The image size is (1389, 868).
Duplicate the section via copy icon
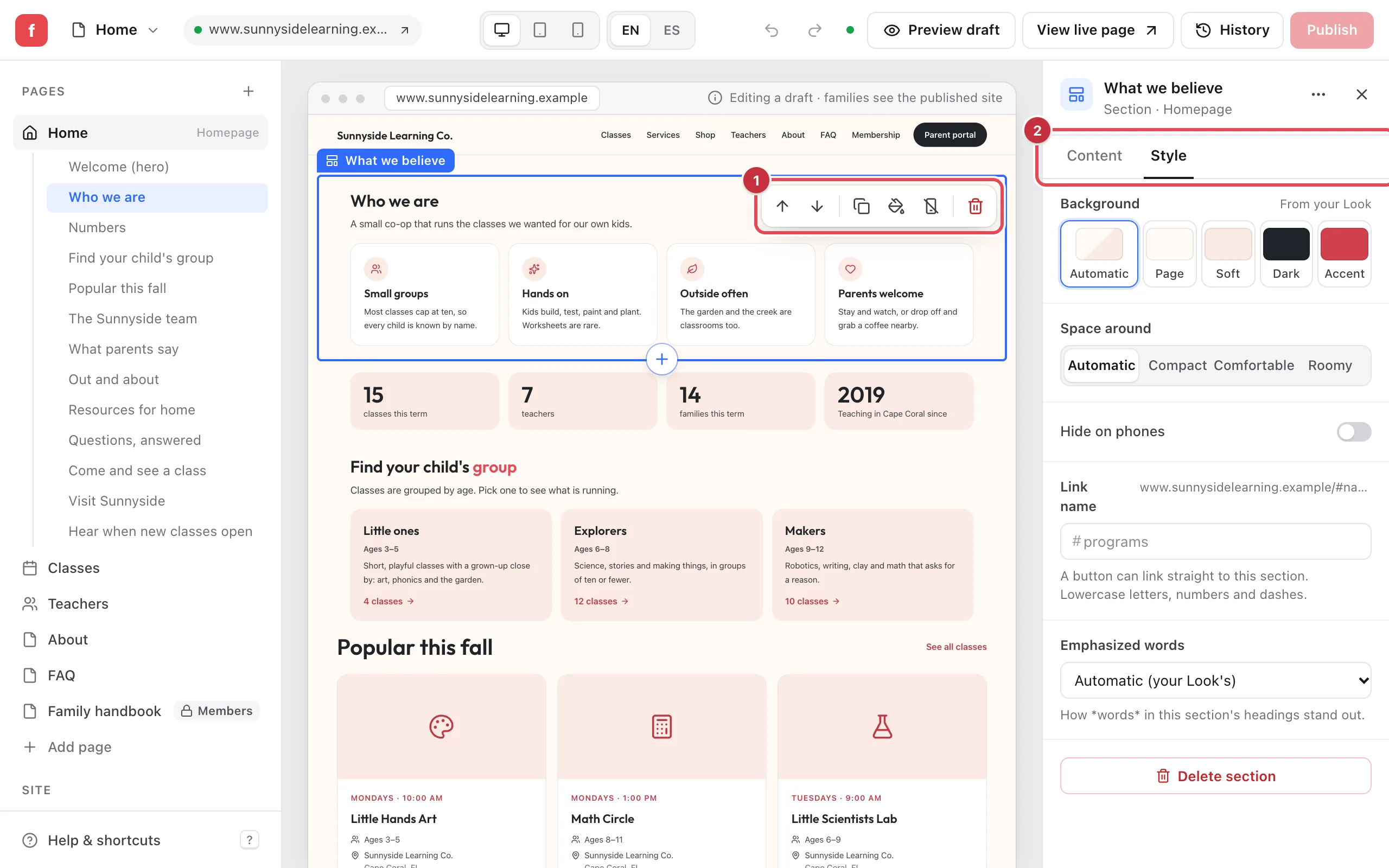[x=862, y=206]
